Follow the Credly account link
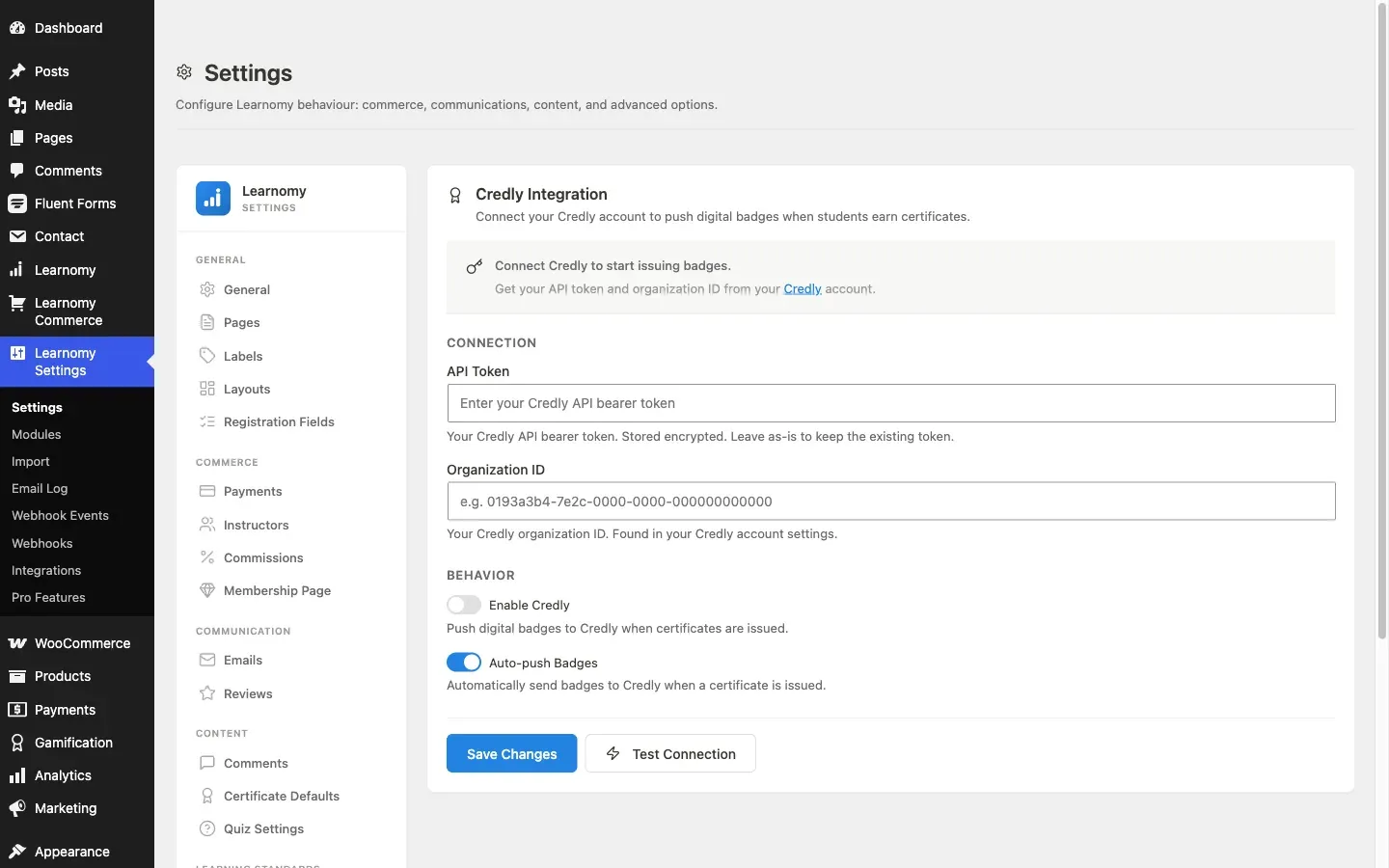1389x868 pixels. tap(803, 289)
